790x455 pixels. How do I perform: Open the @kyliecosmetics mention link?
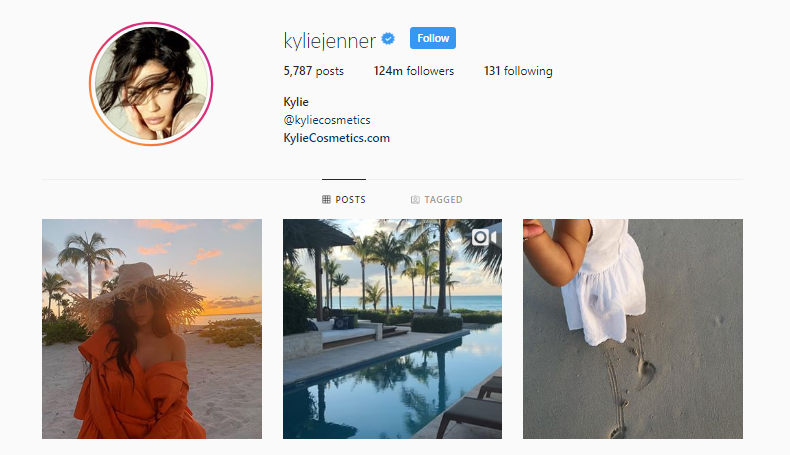click(x=327, y=120)
